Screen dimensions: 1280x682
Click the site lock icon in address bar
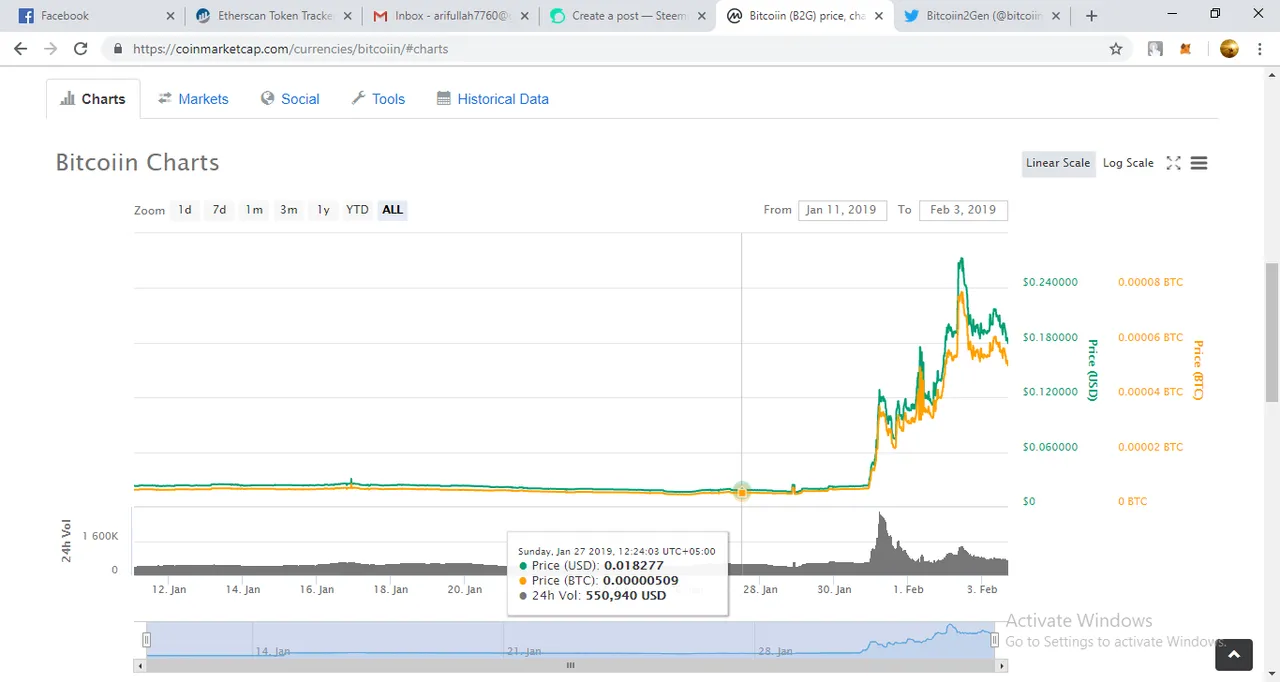118,48
